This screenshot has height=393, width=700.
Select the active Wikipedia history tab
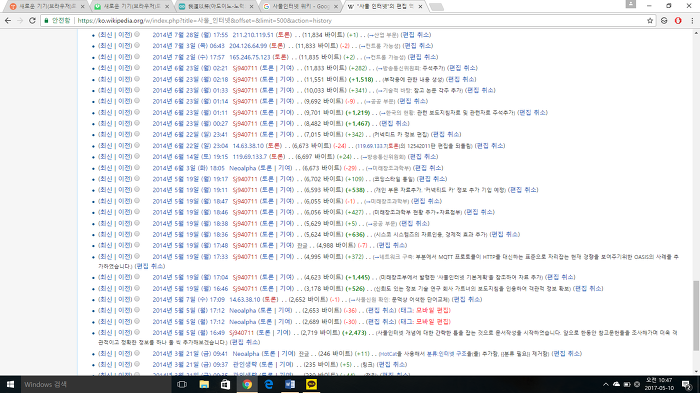[x=385, y=7]
